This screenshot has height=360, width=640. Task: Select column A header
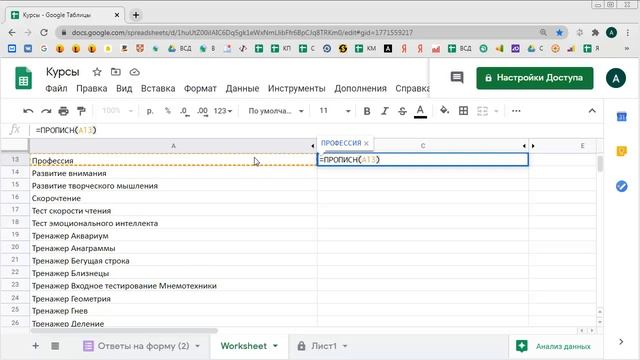point(173,146)
